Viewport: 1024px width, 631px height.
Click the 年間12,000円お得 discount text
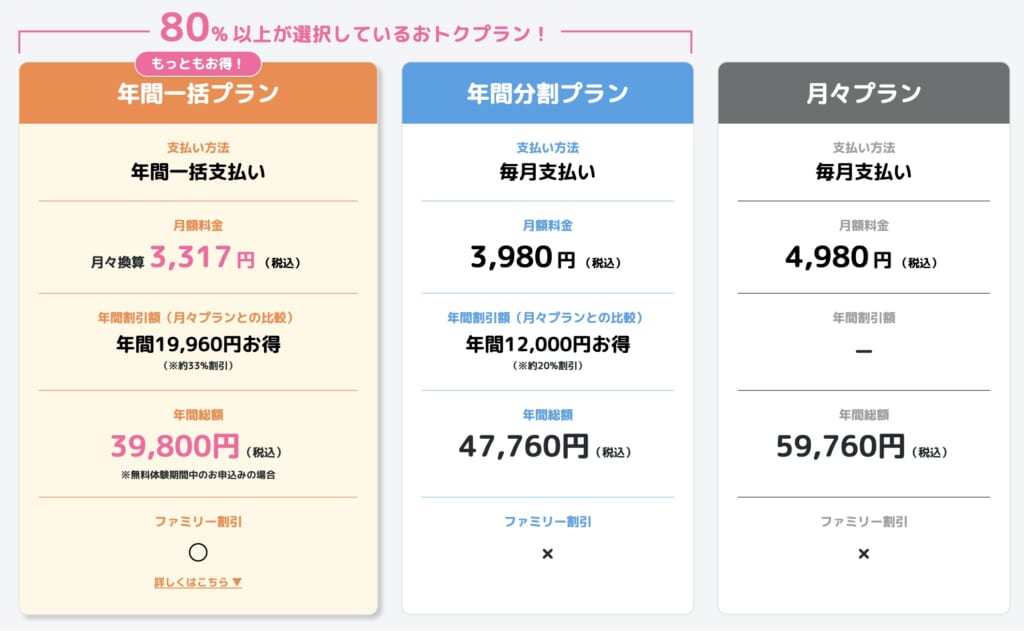(547, 344)
